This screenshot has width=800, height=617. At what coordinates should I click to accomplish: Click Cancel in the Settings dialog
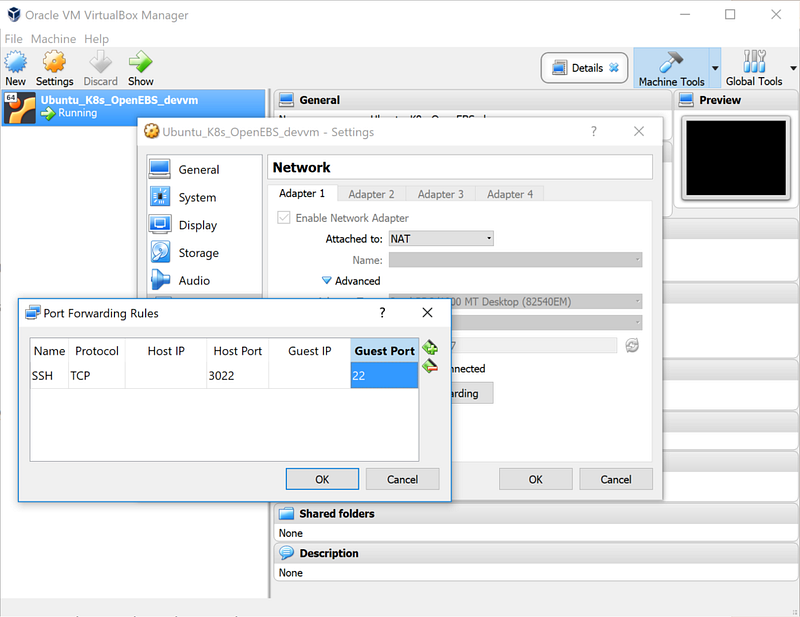tap(615, 479)
